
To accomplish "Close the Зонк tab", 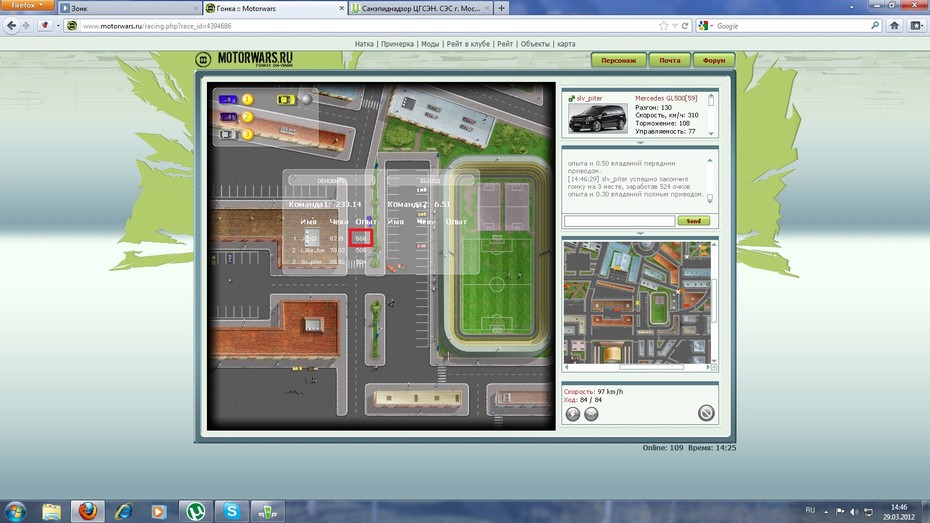I will tap(196, 8).
